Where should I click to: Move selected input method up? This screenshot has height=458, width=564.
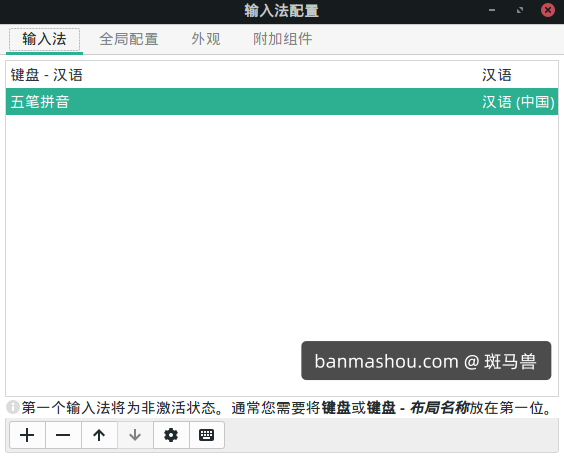coord(99,435)
